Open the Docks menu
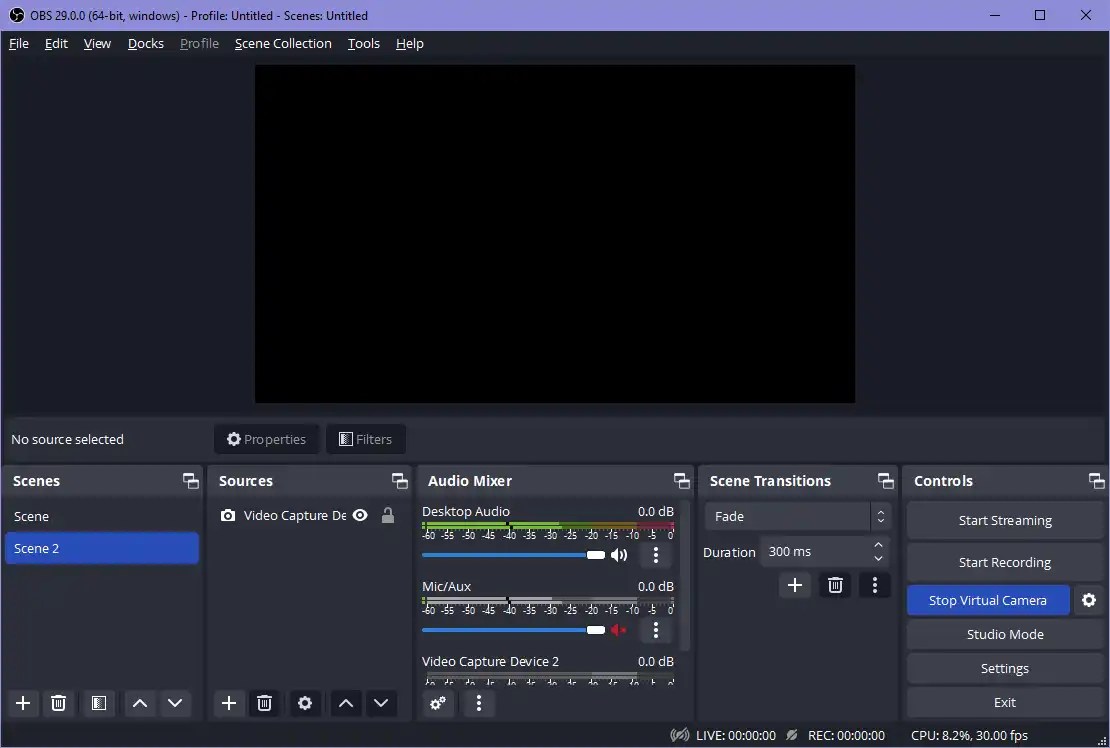Image resolution: width=1110 pixels, height=748 pixels. (145, 43)
